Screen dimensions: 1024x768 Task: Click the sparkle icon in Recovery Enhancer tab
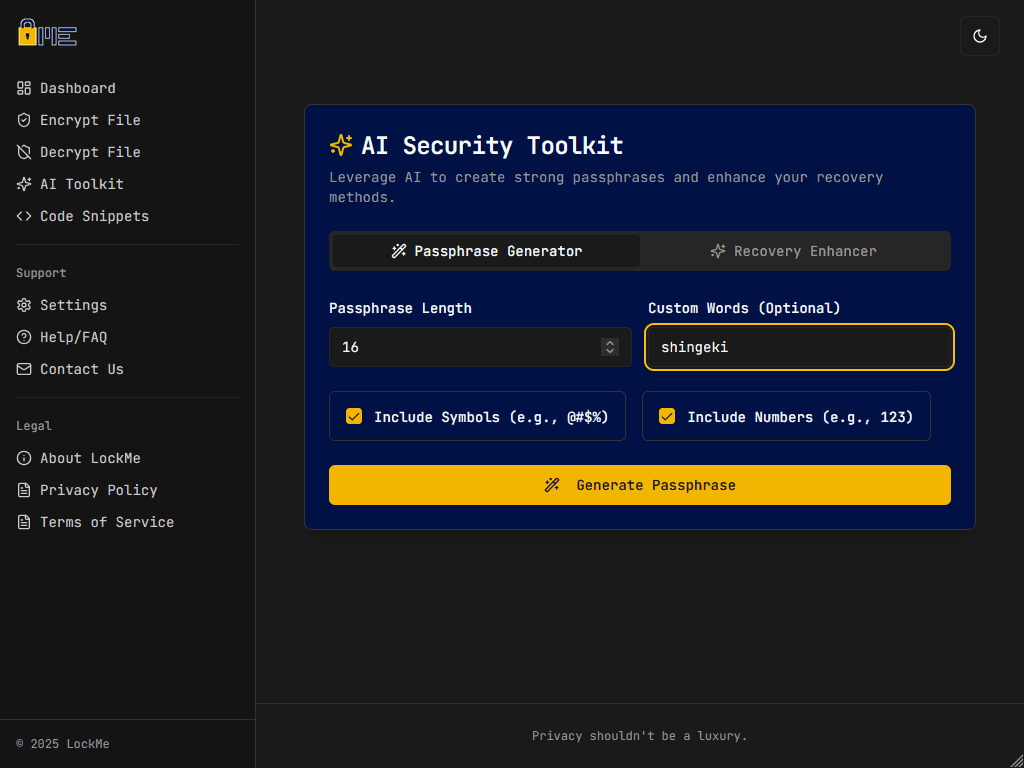click(718, 251)
